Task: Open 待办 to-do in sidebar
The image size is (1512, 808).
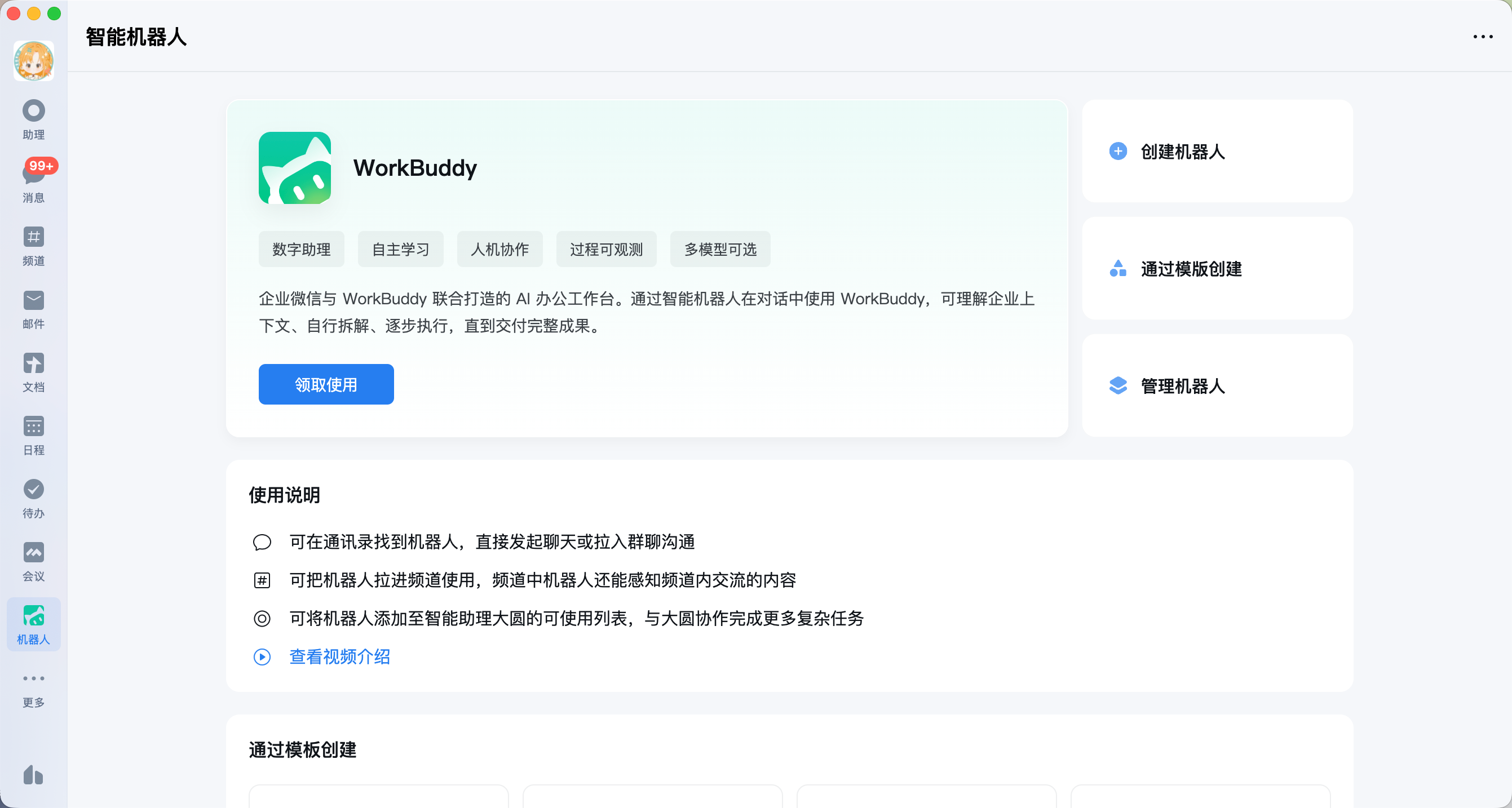Action: 33,499
